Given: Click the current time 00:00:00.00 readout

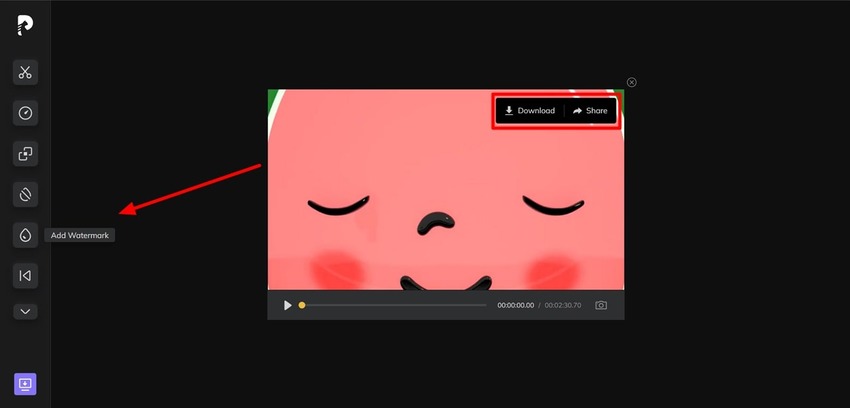Looking at the screenshot, I should pyautogui.click(x=515, y=305).
